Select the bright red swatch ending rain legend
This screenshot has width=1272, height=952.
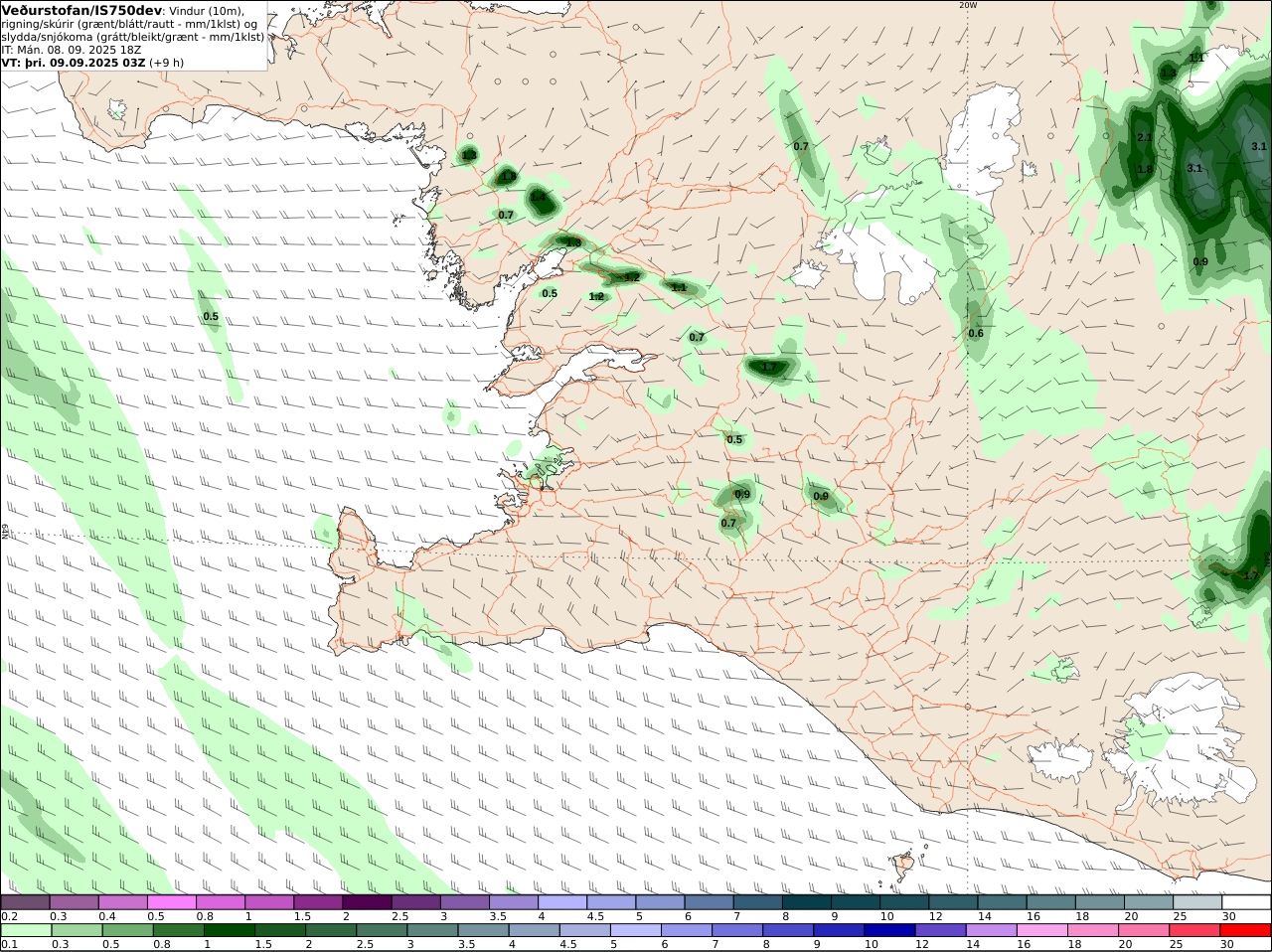(x=1246, y=930)
